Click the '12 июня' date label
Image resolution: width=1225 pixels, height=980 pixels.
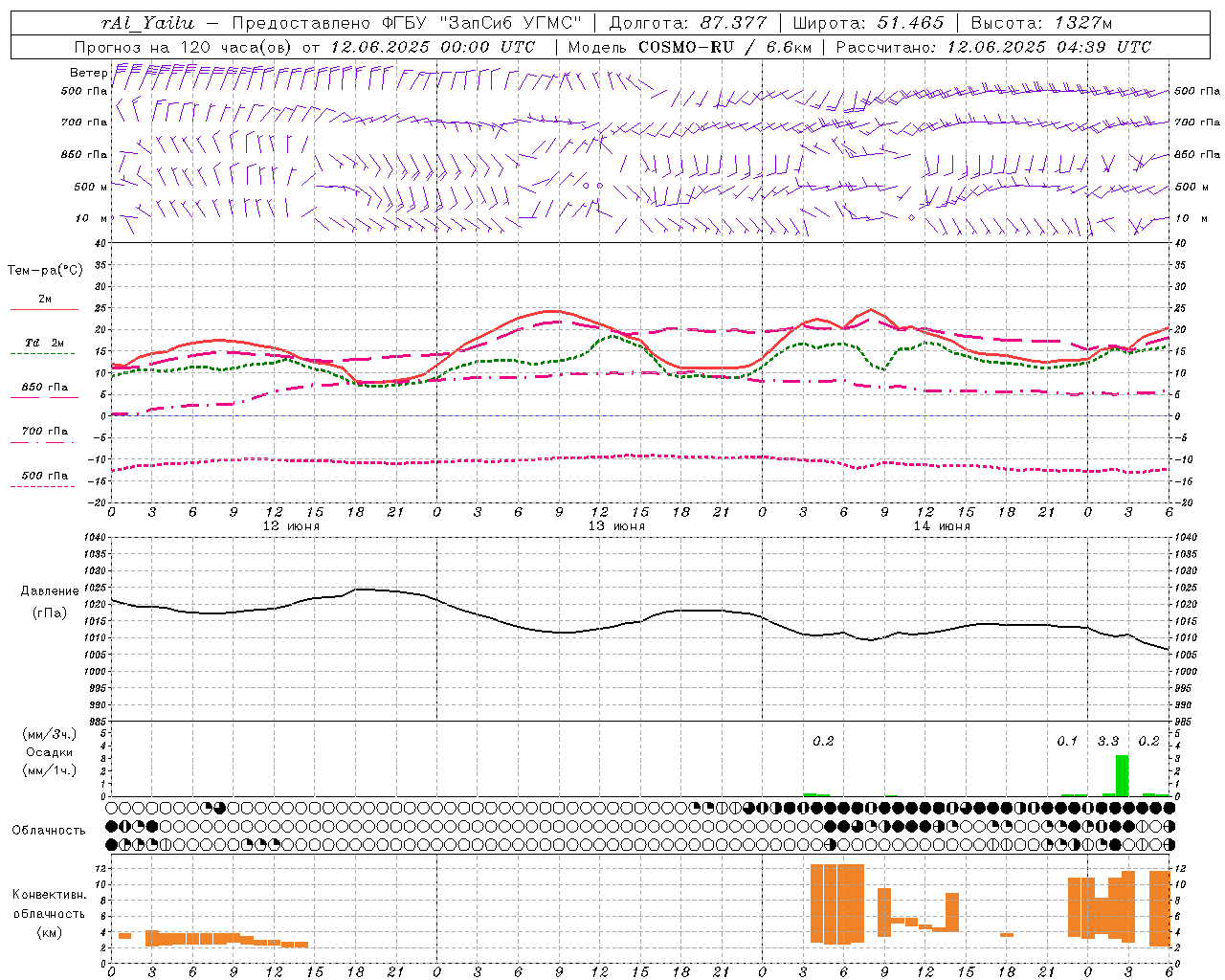tap(291, 526)
